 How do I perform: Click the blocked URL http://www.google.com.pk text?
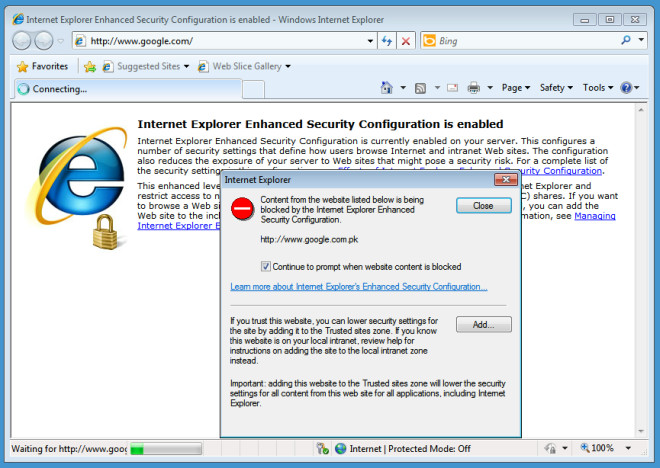[x=309, y=239]
